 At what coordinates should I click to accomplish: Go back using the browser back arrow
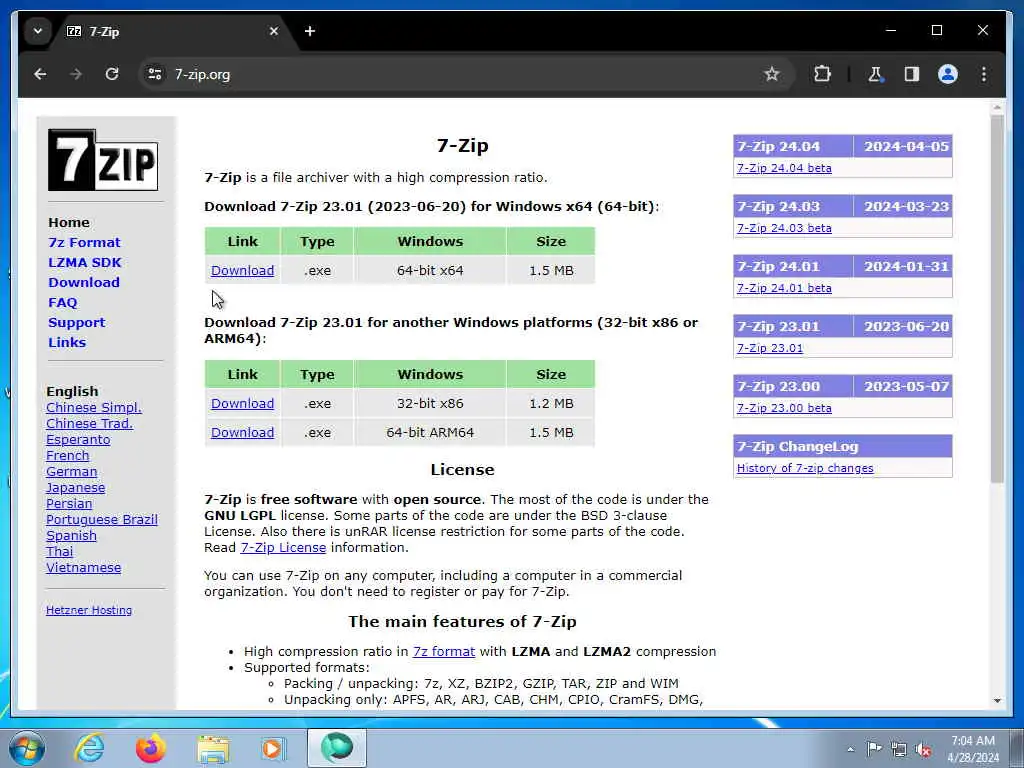[40, 74]
